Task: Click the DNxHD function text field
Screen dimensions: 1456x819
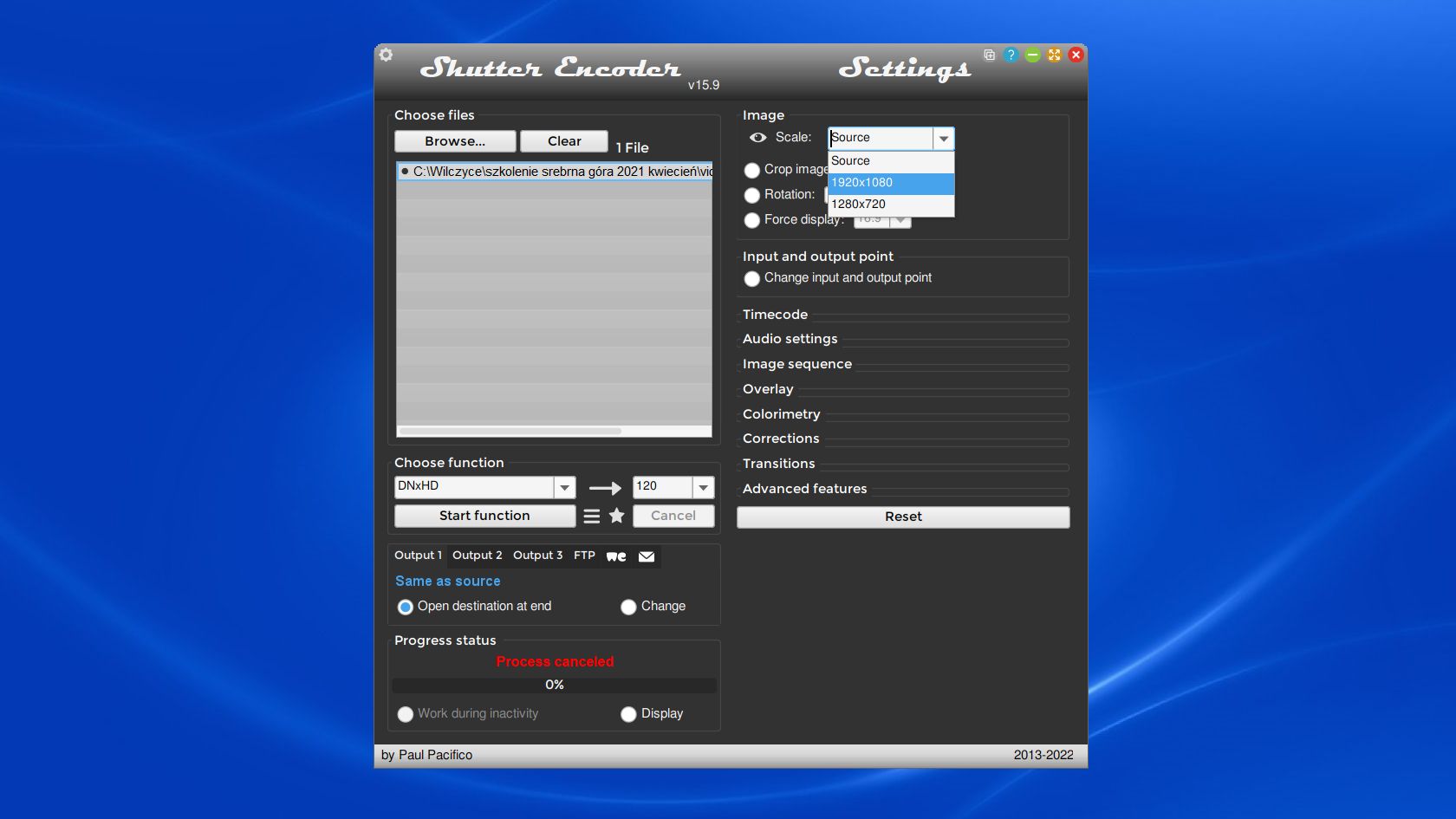Action: coord(474,487)
